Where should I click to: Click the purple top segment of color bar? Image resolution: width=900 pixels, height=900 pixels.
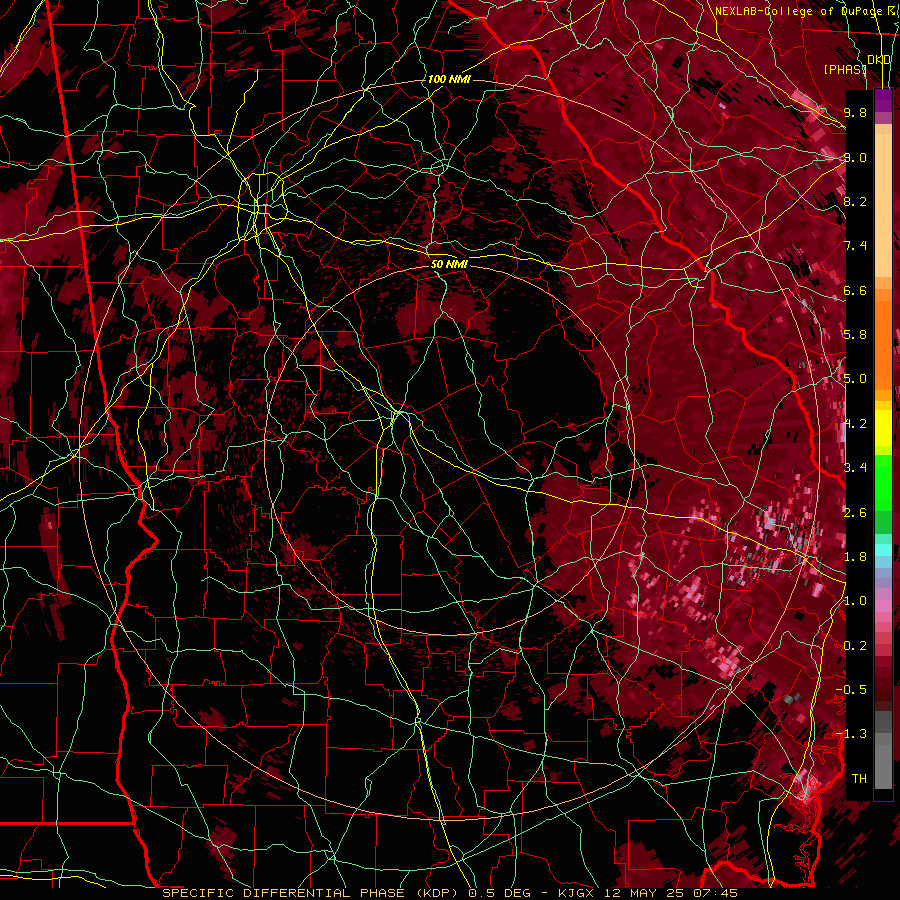coord(883,100)
